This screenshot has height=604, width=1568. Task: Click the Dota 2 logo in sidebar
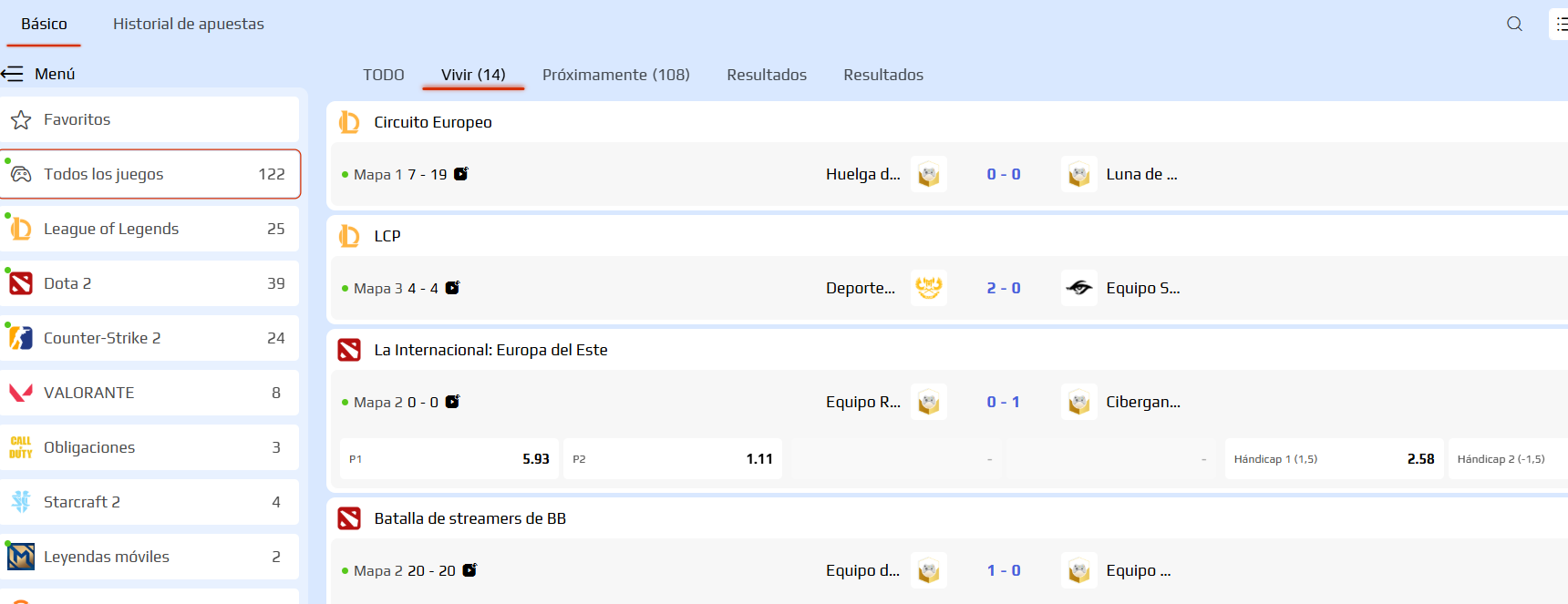[21, 283]
